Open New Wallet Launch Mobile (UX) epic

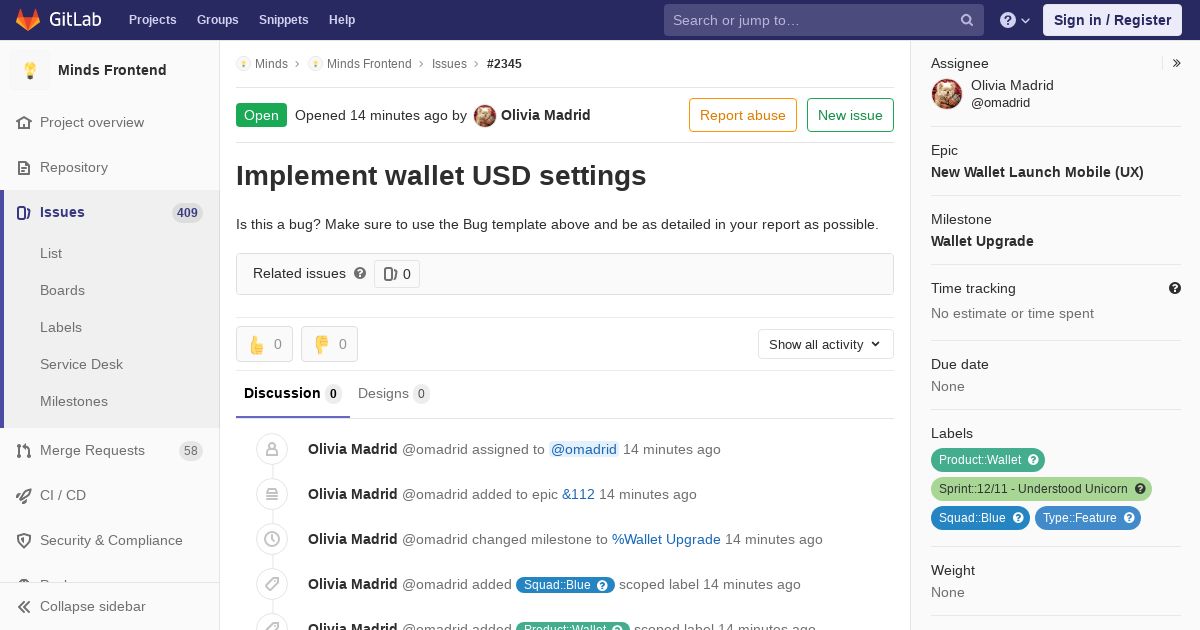click(1037, 172)
